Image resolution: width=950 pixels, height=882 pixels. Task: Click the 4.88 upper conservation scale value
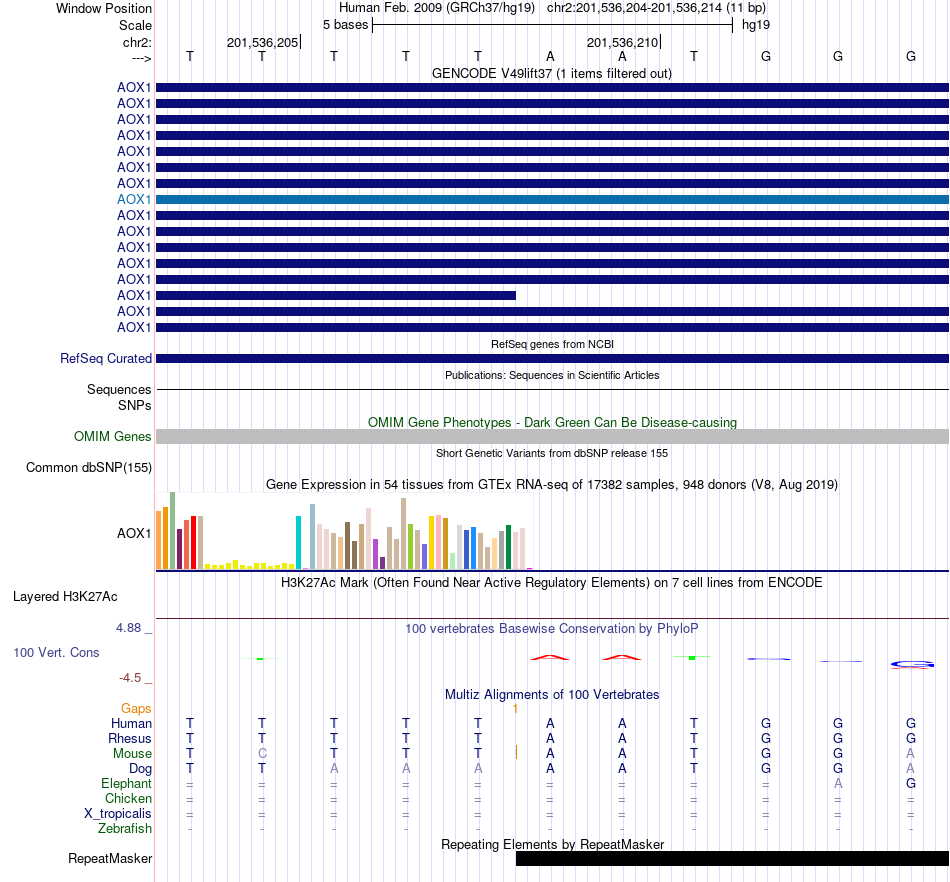[x=128, y=628]
